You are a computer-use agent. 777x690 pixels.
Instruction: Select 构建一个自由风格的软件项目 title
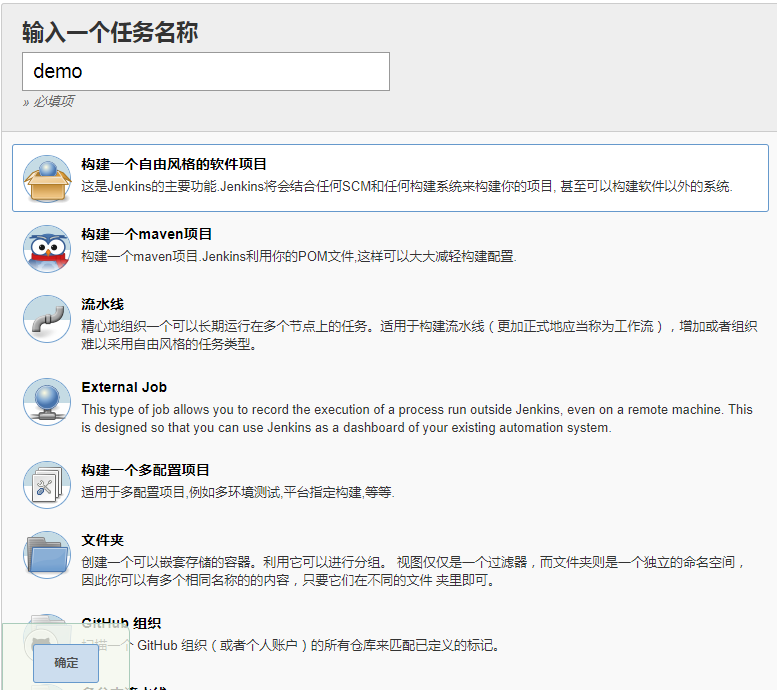click(x=174, y=164)
